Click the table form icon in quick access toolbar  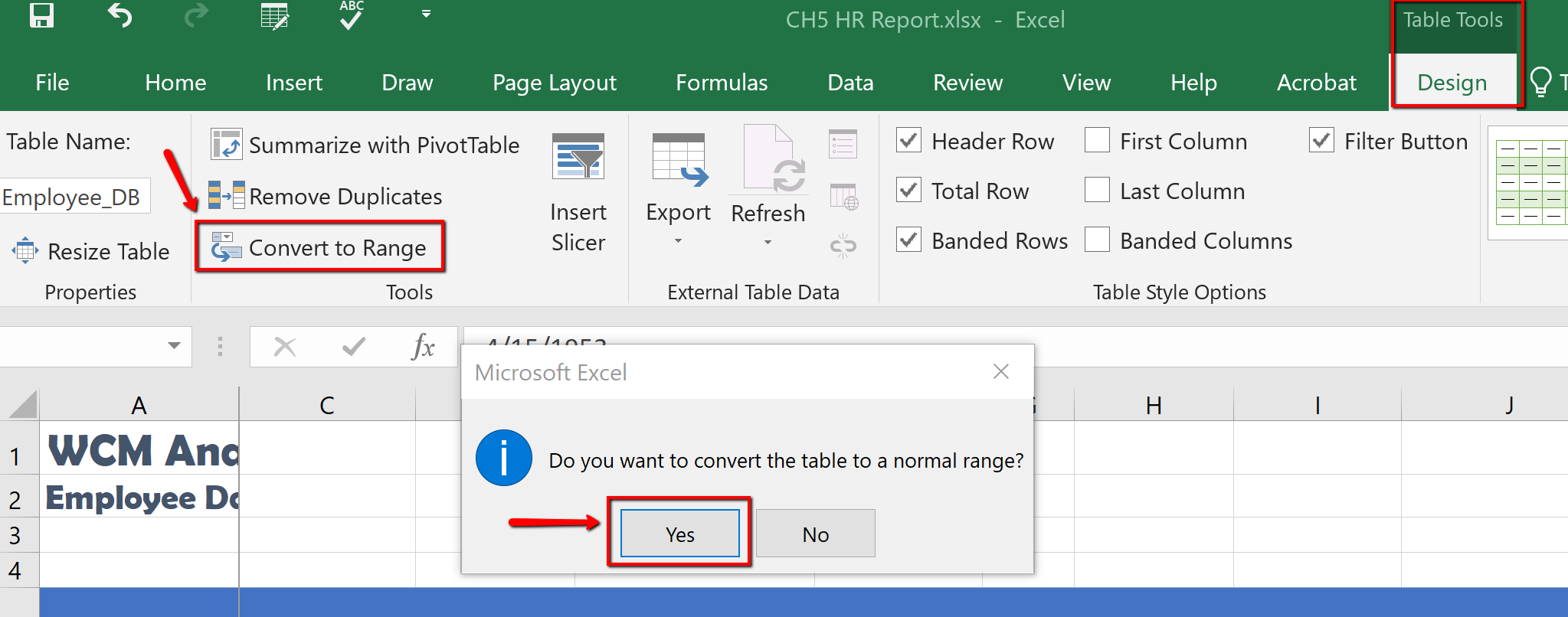pos(274,15)
